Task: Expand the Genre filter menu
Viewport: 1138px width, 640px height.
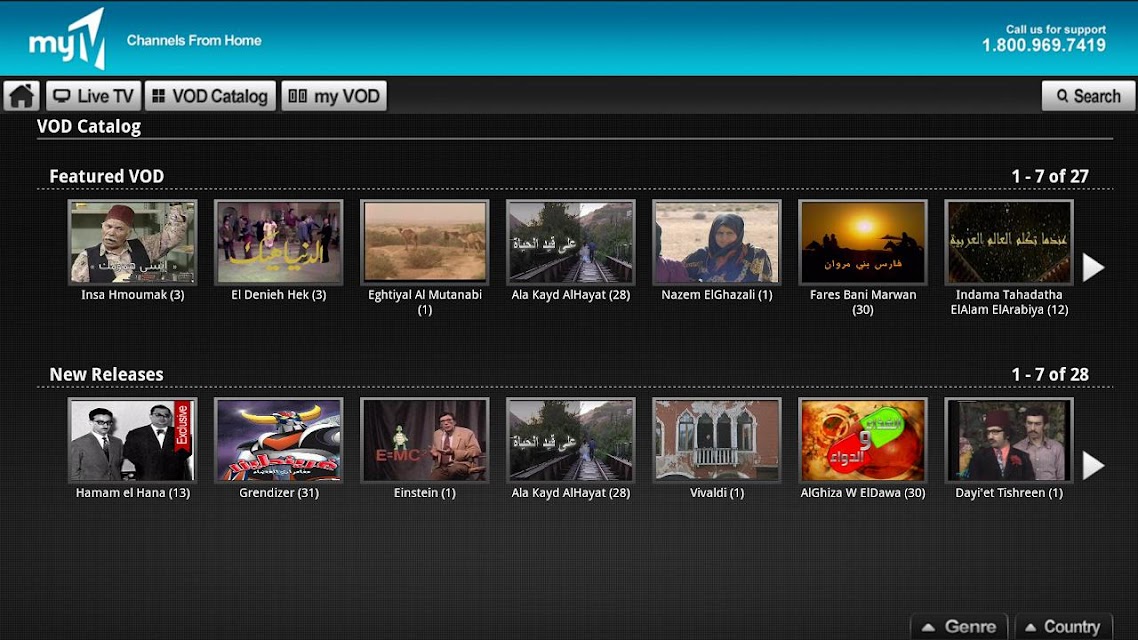Action: tap(959, 627)
